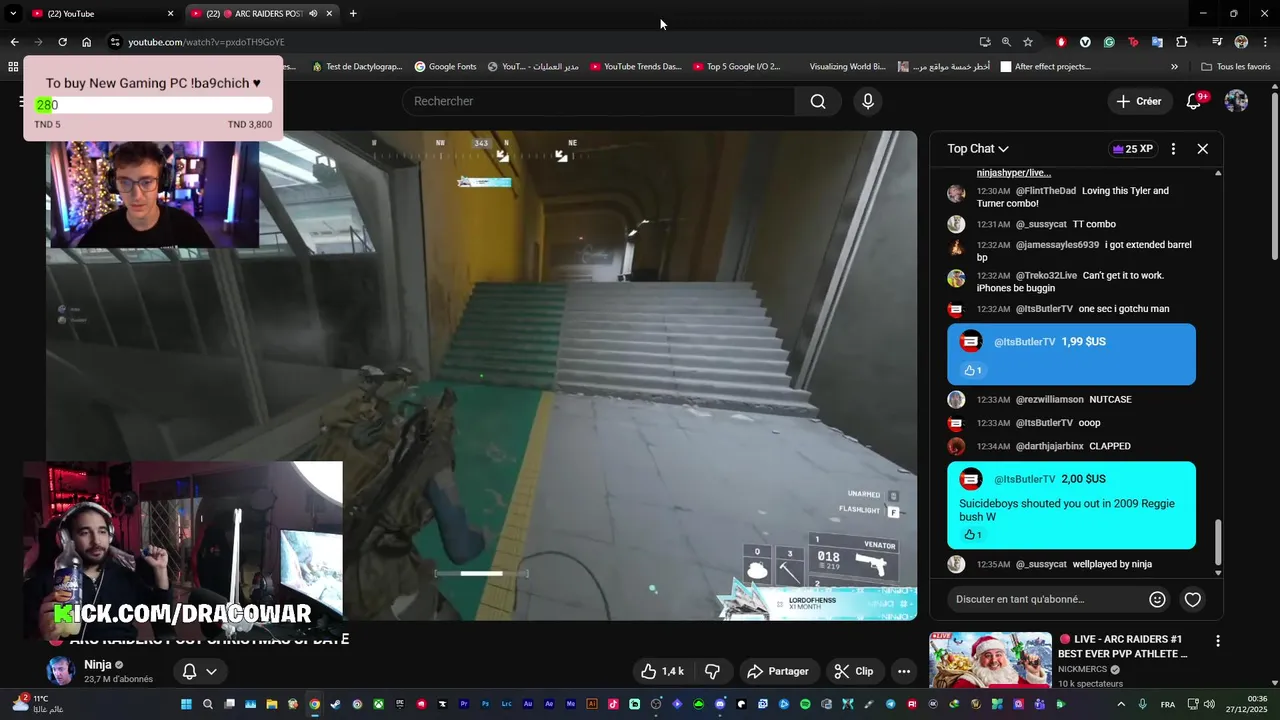Open the emoji picker in chat
Viewport: 1280px width, 720px height.
click(1157, 599)
